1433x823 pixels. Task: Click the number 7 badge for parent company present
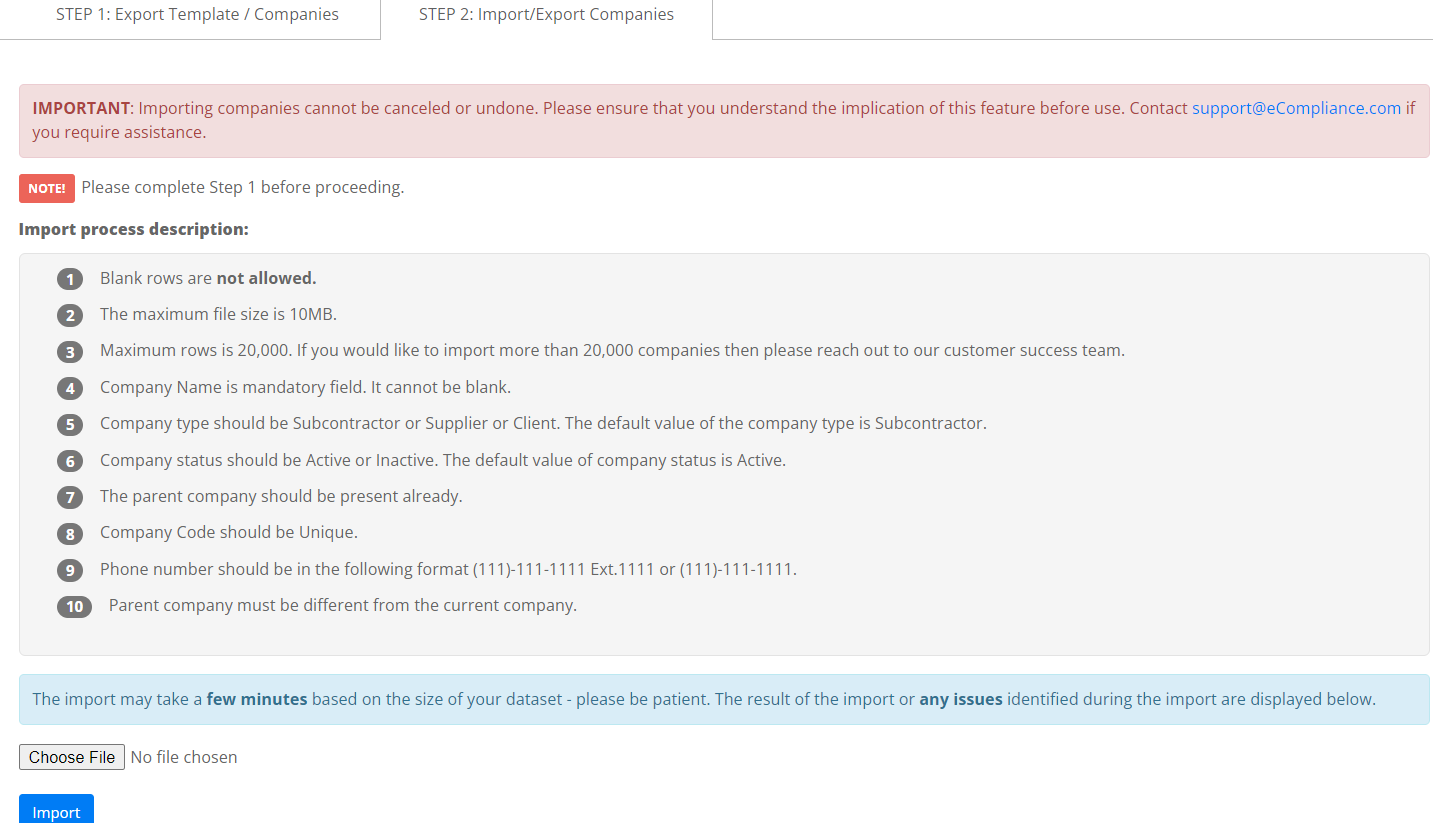tap(70, 497)
